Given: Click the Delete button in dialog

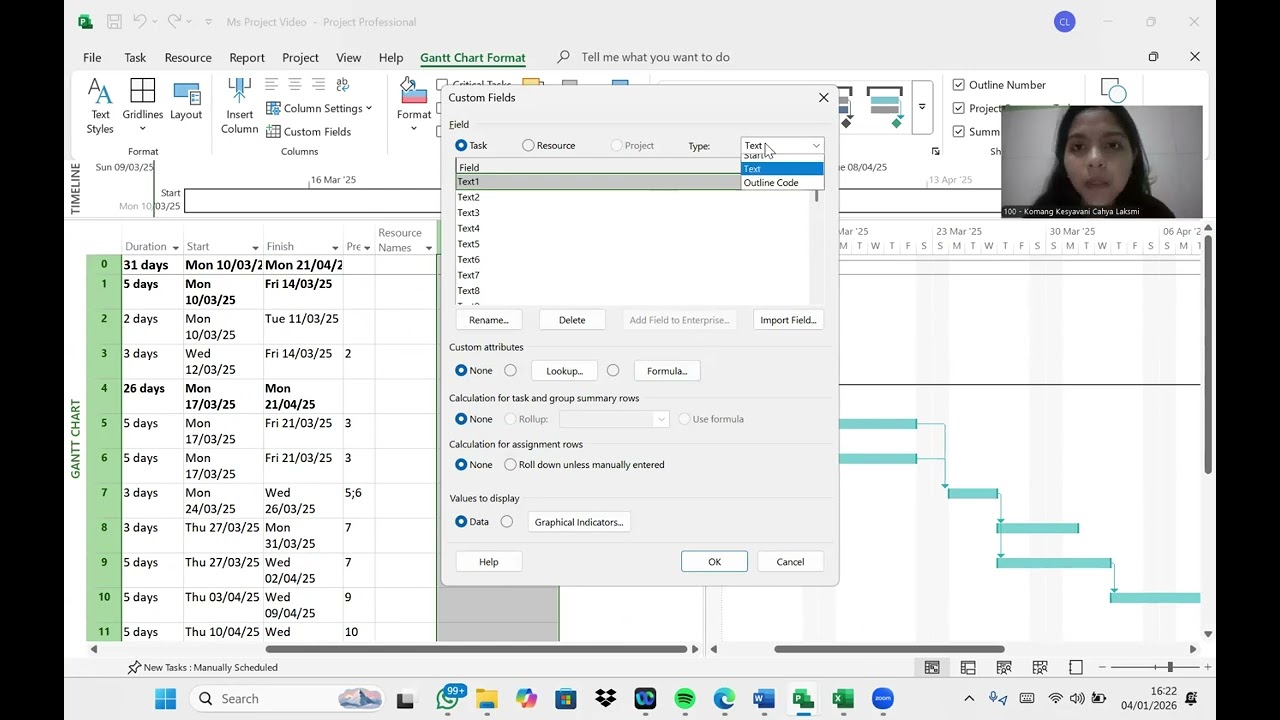Looking at the screenshot, I should coord(572,320).
